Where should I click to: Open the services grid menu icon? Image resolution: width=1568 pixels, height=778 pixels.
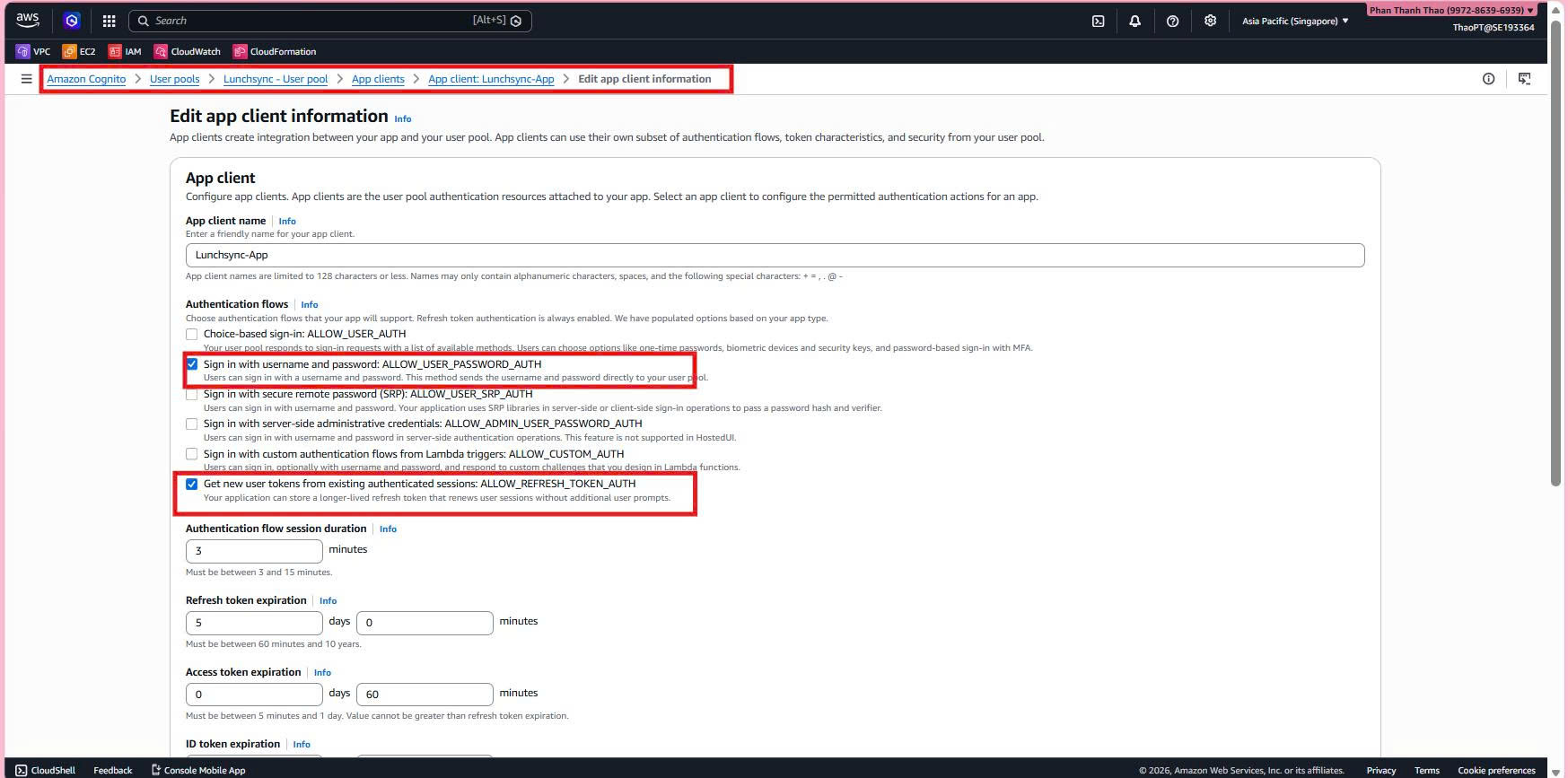tap(109, 21)
